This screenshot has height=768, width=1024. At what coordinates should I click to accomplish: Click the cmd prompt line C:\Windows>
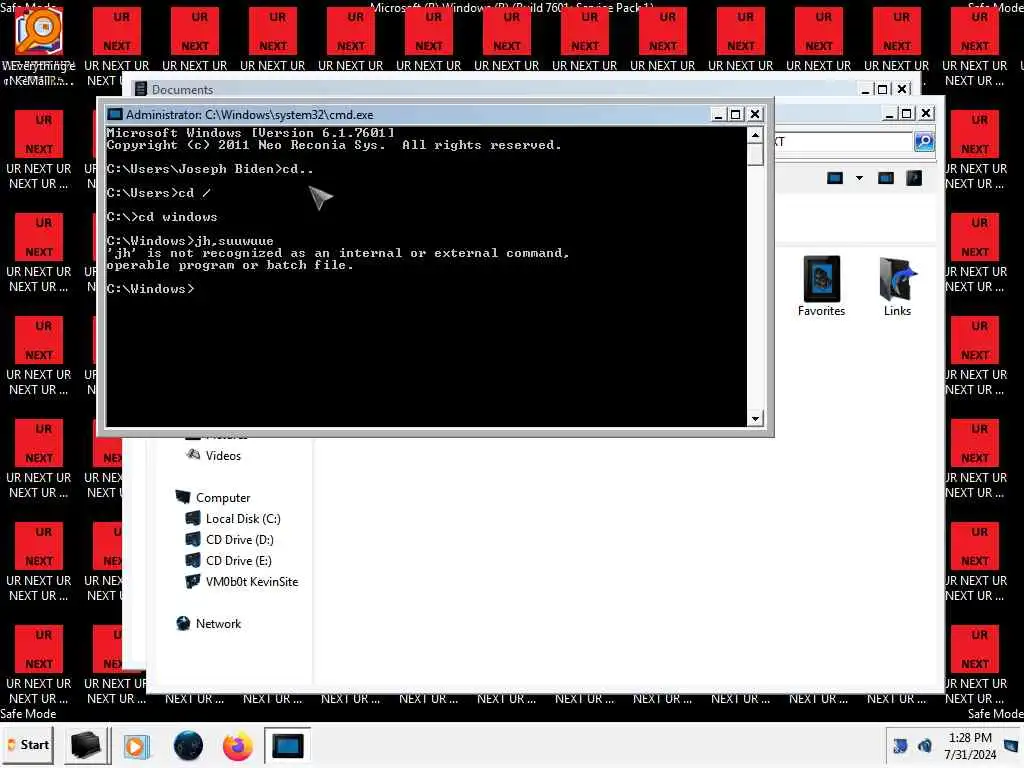151,289
